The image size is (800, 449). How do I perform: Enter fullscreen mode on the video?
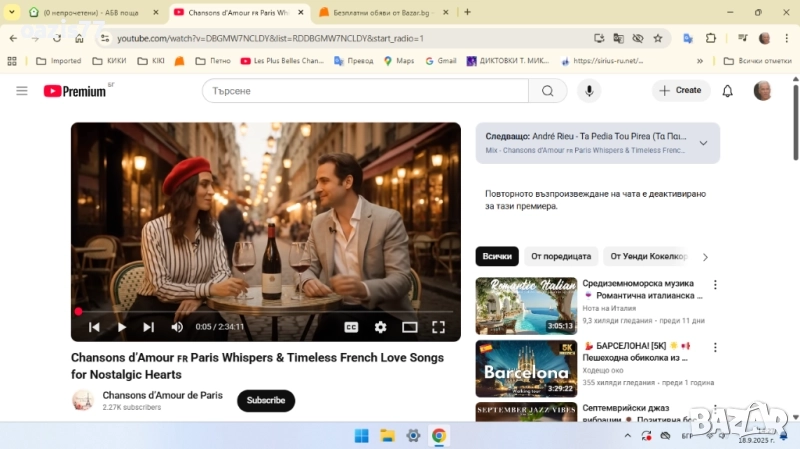(x=438, y=327)
